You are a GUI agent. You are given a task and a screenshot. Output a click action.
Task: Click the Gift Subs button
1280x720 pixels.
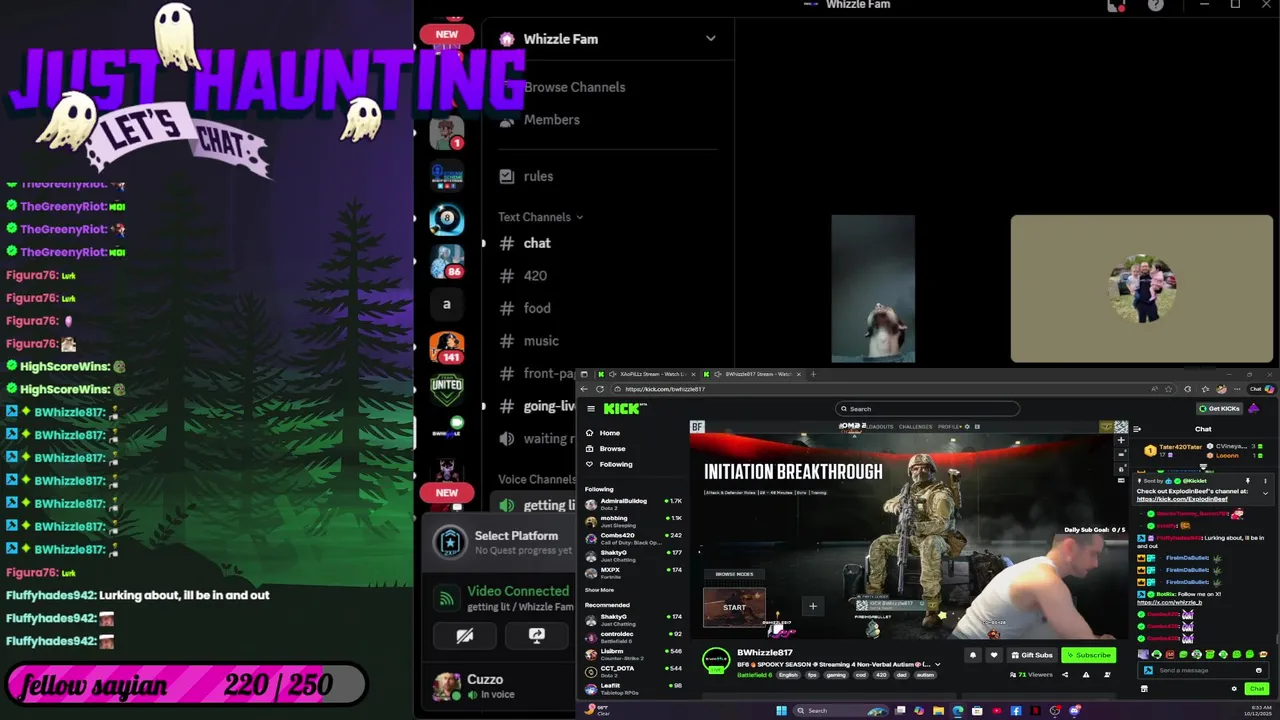[x=1031, y=655]
